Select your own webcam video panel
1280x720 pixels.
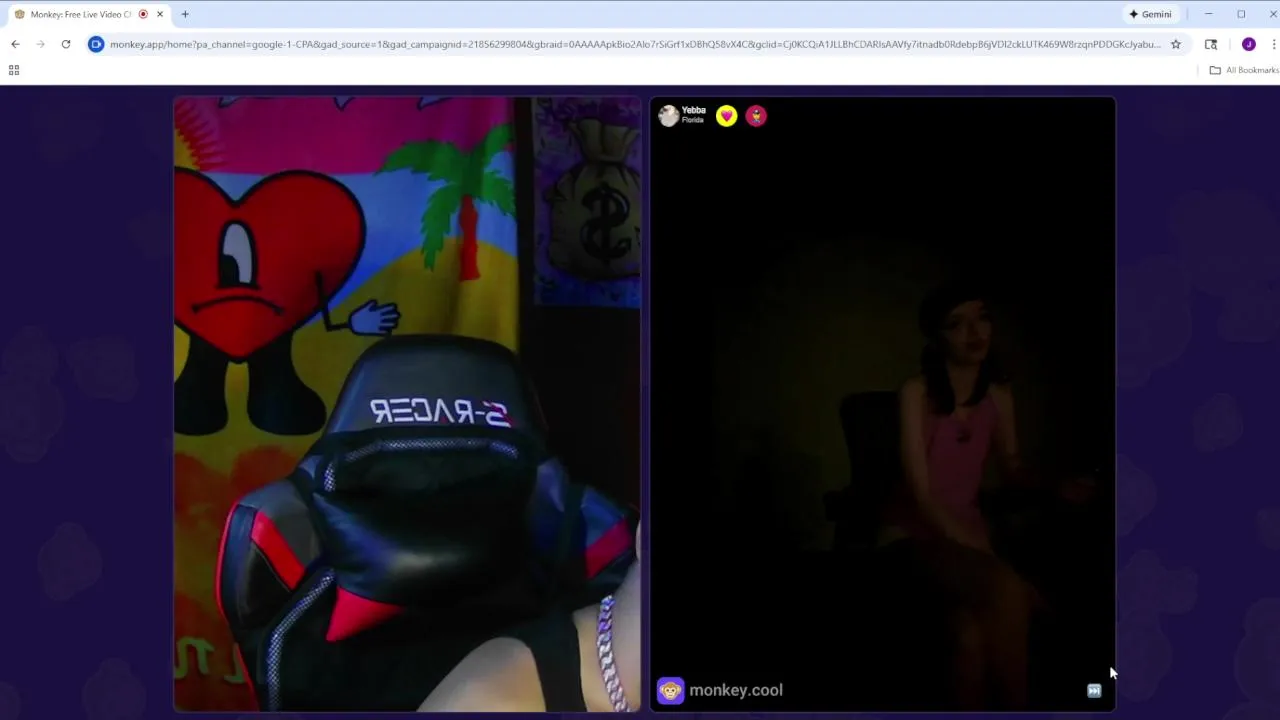[407, 404]
